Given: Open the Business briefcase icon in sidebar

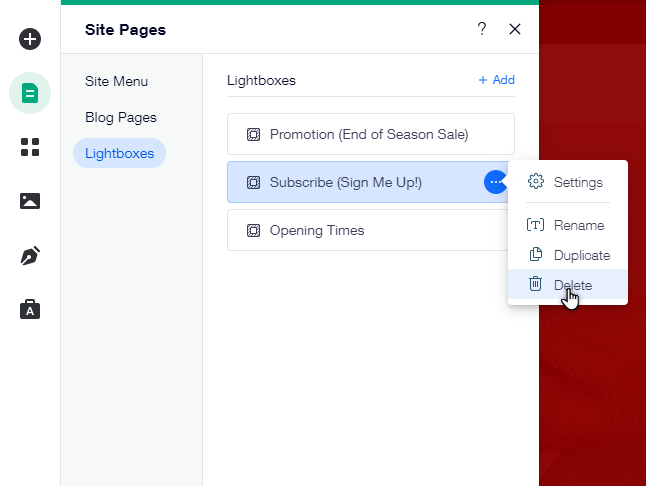Looking at the screenshot, I should point(30,309).
